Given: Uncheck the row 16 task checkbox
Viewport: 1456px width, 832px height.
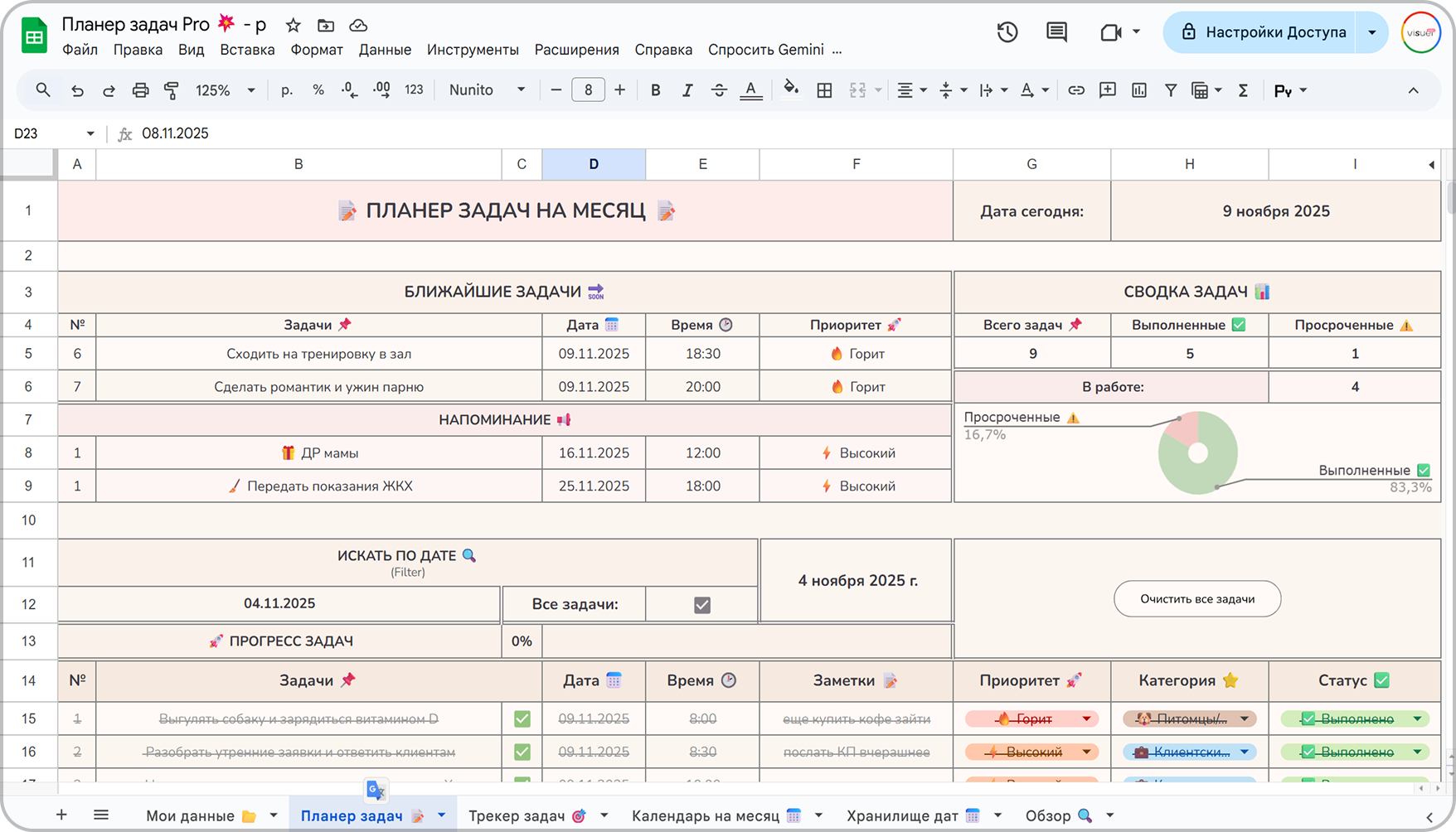Looking at the screenshot, I should (x=522, y=752).
